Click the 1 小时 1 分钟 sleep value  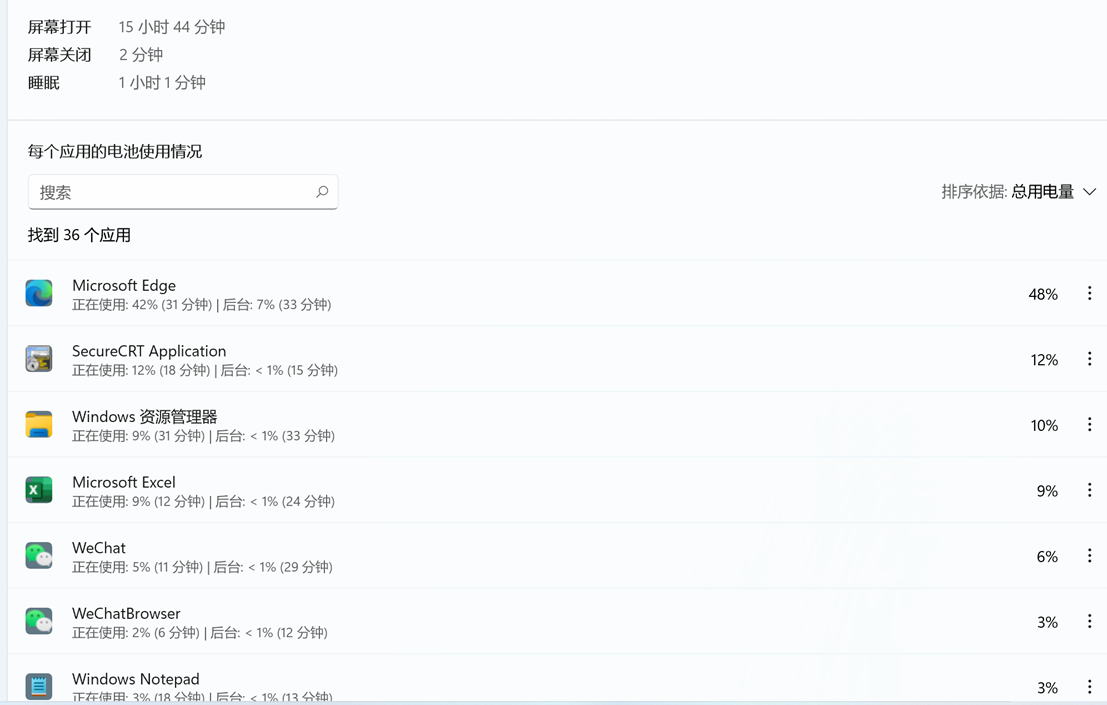(x=162, y=83)
